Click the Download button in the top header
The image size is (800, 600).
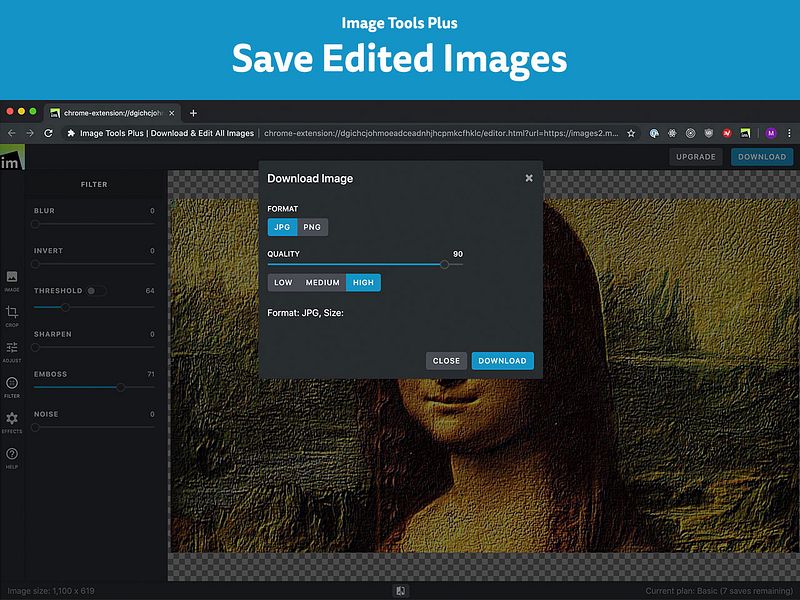click(762, 157)
